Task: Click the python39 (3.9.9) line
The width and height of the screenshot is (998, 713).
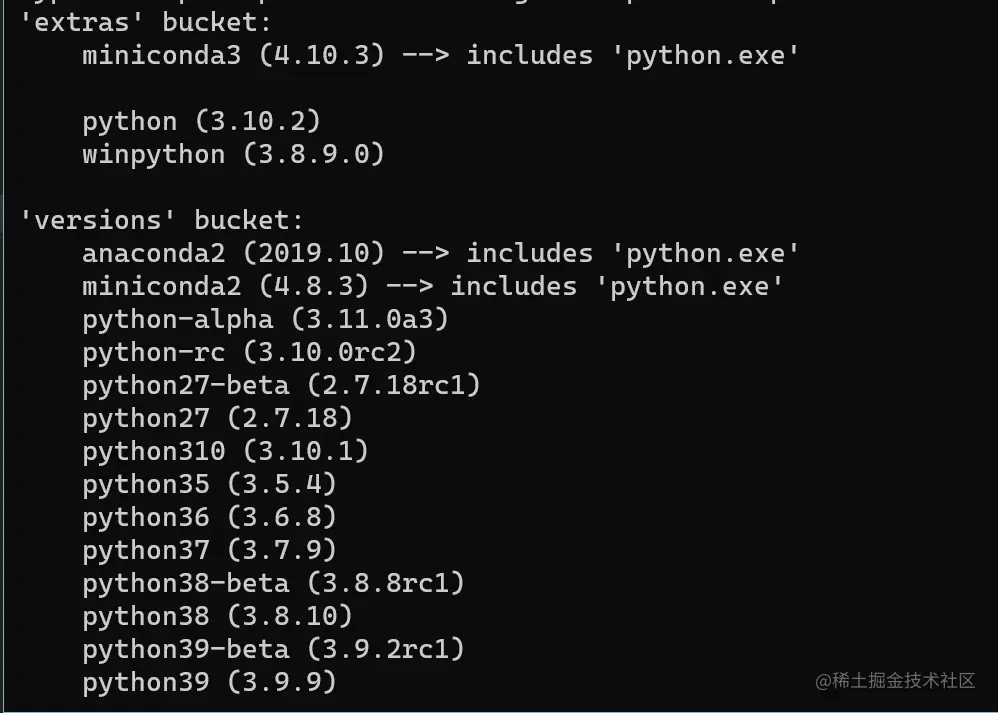Action: (209, 682)
